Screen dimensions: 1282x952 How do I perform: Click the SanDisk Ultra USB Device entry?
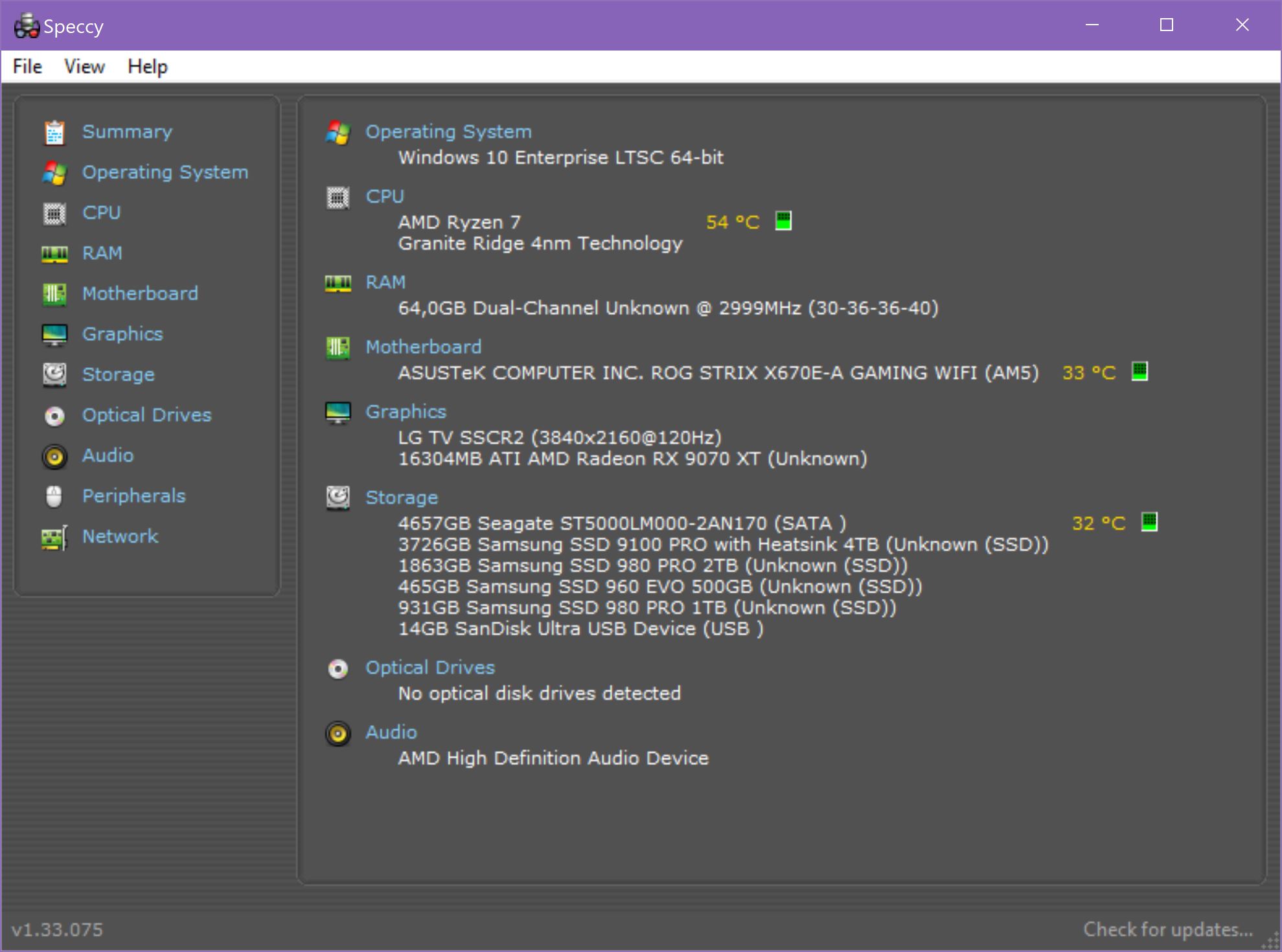tap(581, 629)
